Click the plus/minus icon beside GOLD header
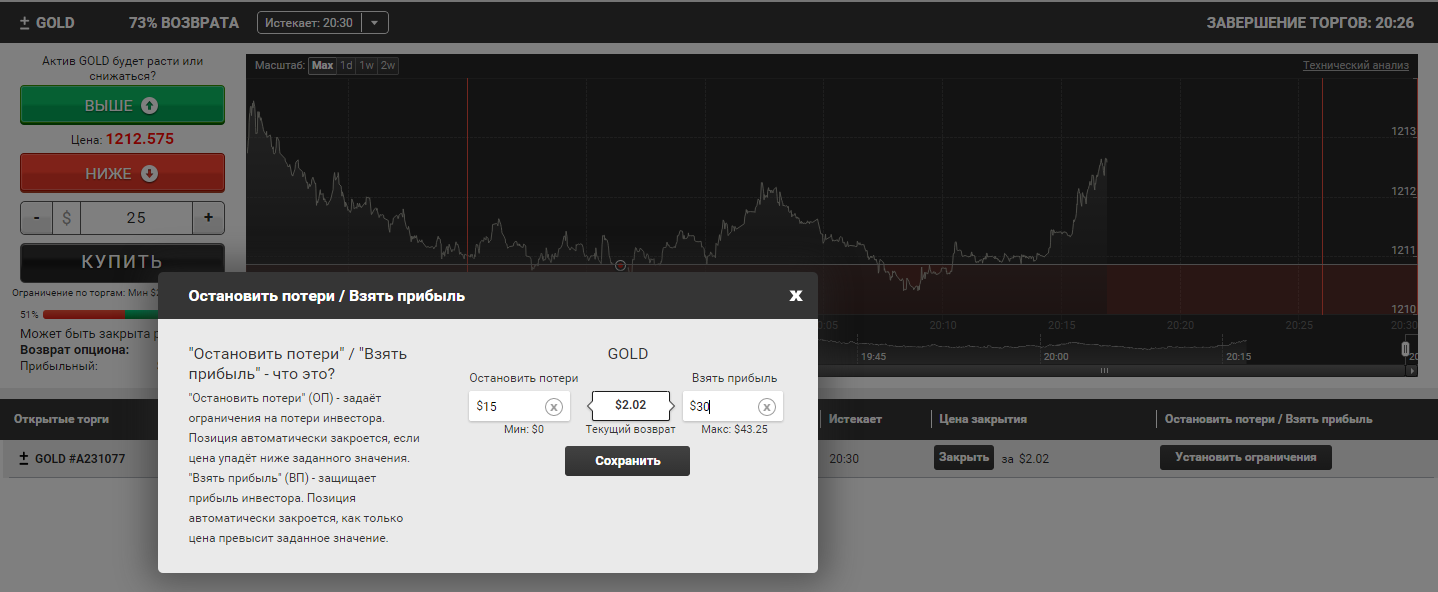This screenshot has height=592, width=1438. point(24,22)
